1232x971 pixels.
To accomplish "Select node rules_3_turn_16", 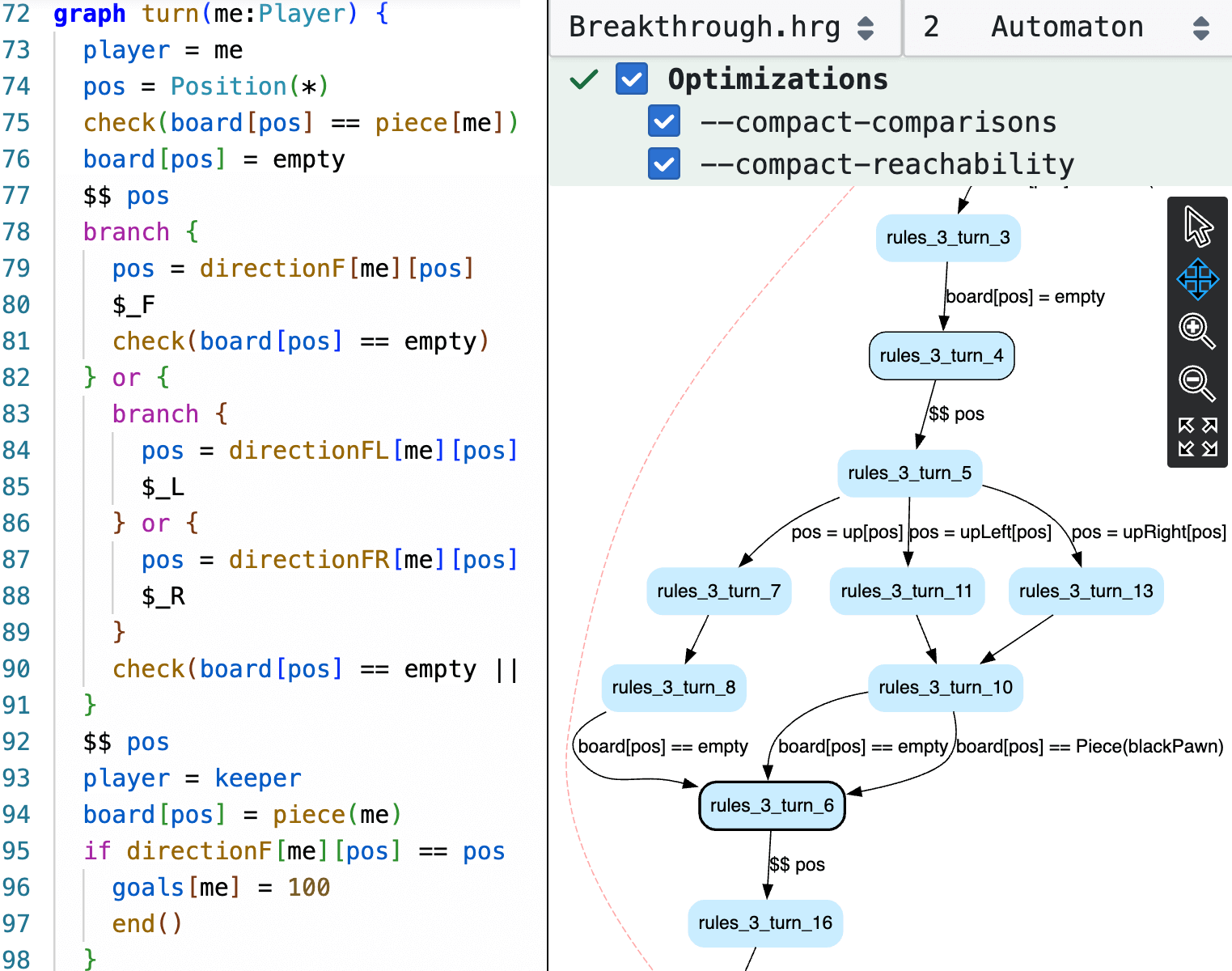I will point(765,923).
